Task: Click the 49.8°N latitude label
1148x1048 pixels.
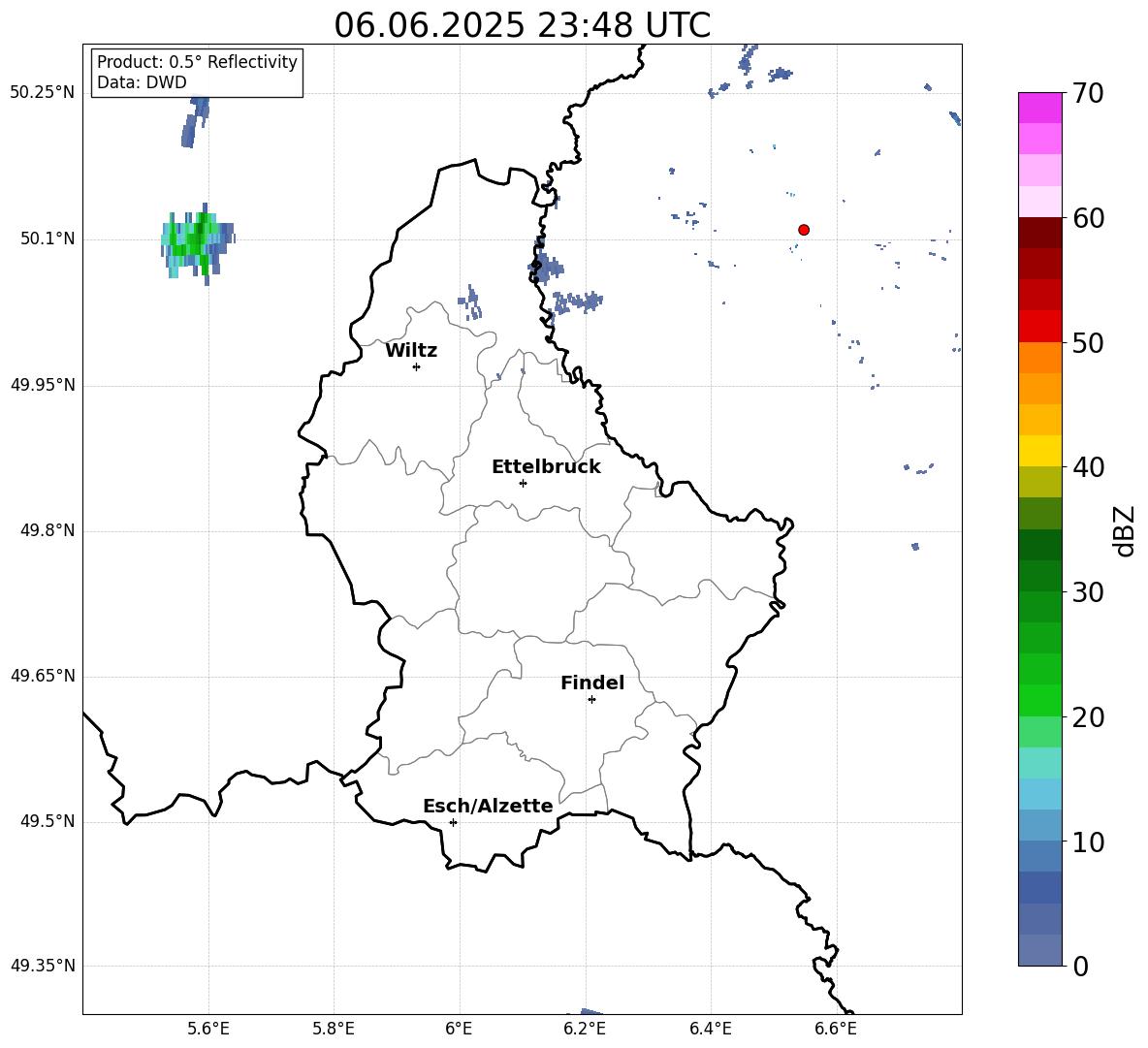Action: pos(48,530)
